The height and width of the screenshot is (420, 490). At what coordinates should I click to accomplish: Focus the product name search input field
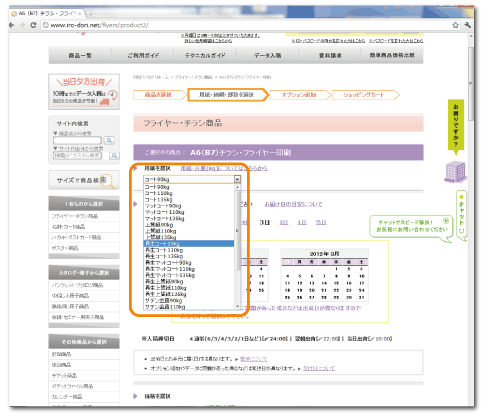click(x=77, y=140)
